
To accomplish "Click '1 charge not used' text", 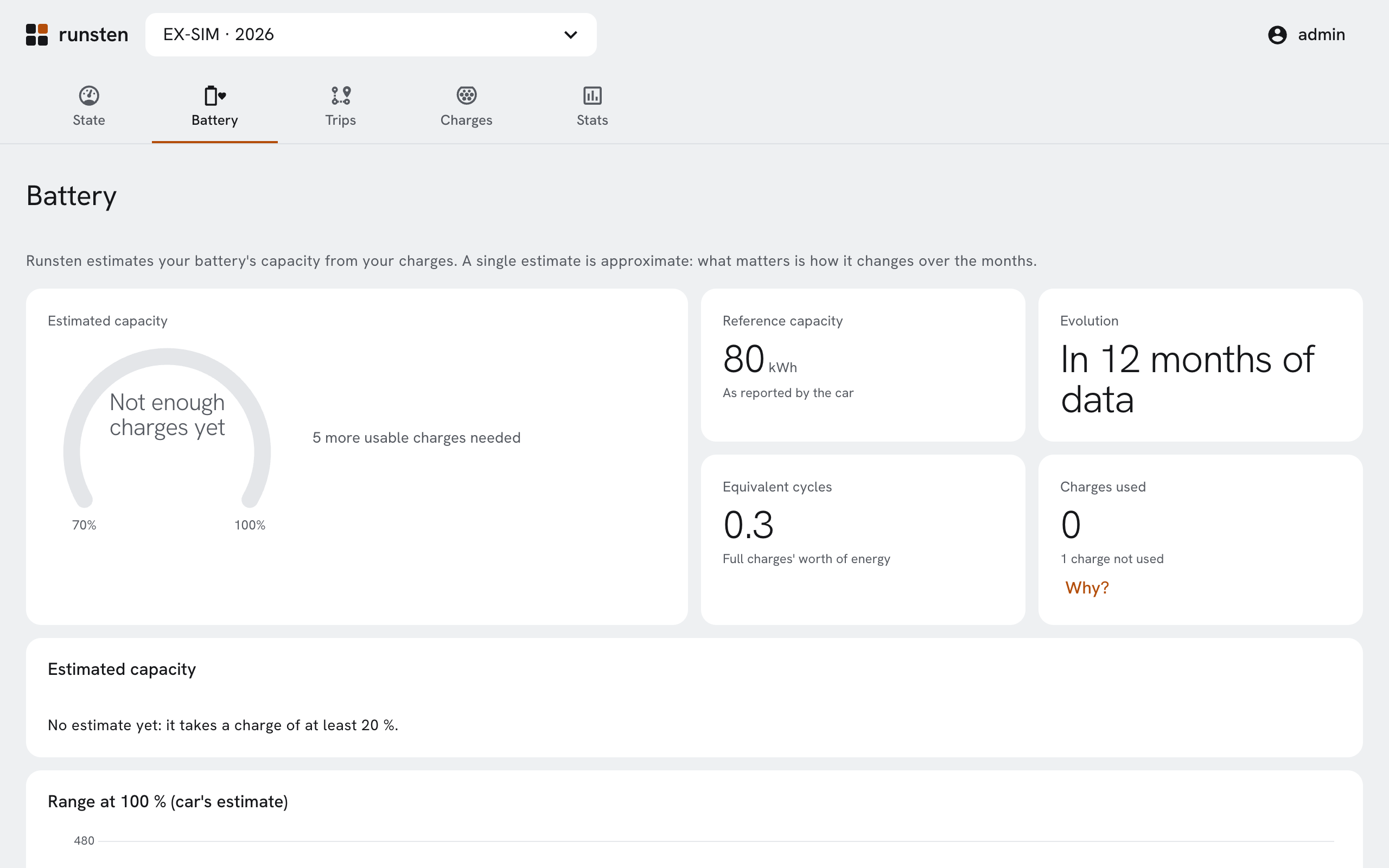I will point(1112,559).
